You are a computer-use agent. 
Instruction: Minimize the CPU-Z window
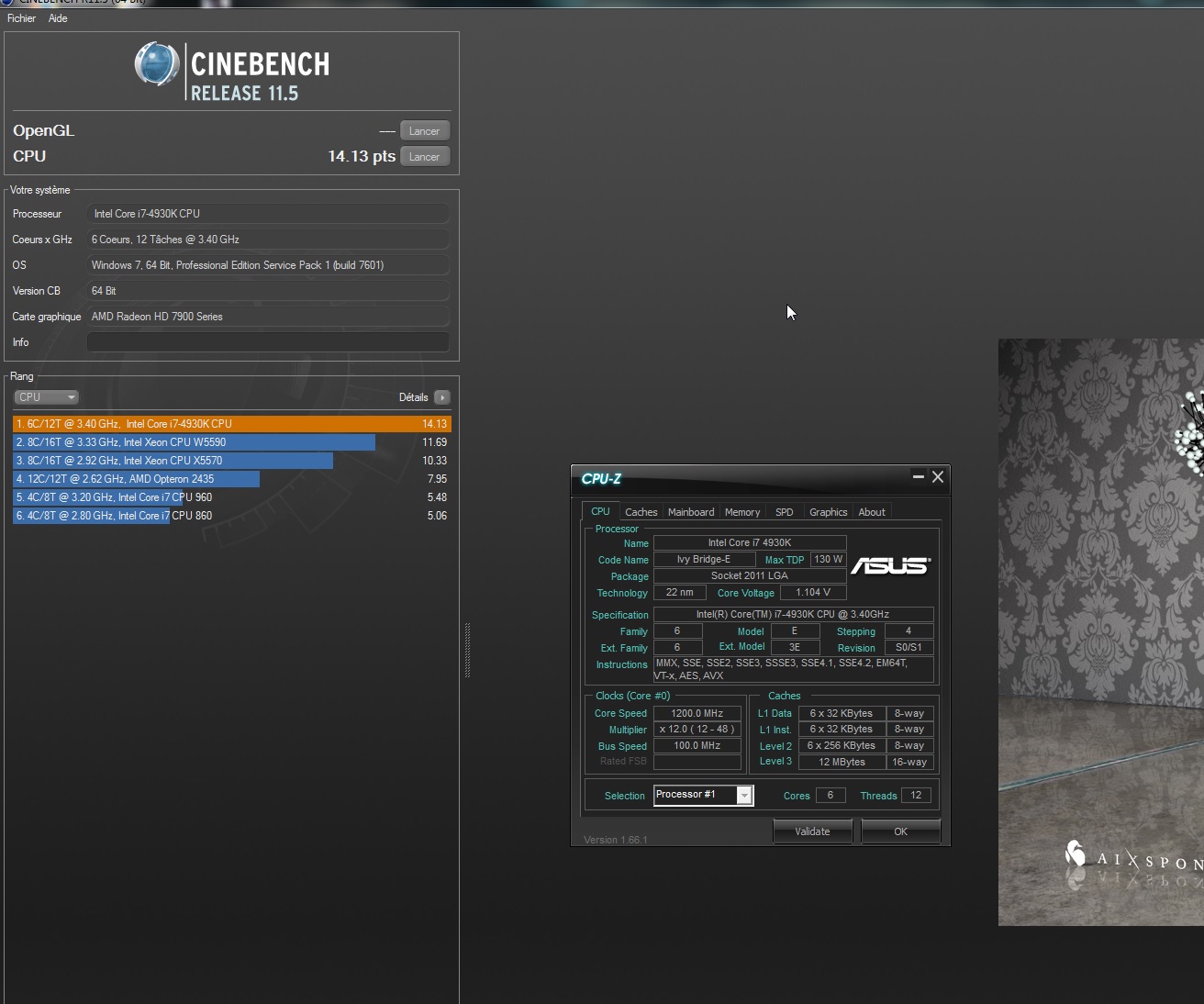[919, 476]
